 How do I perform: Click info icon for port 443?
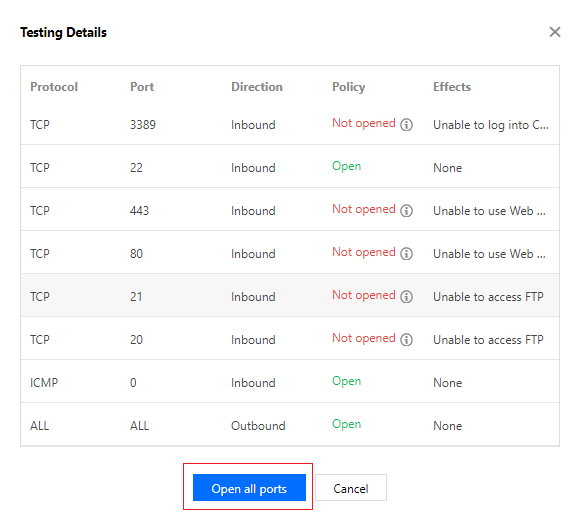(406, 210)
